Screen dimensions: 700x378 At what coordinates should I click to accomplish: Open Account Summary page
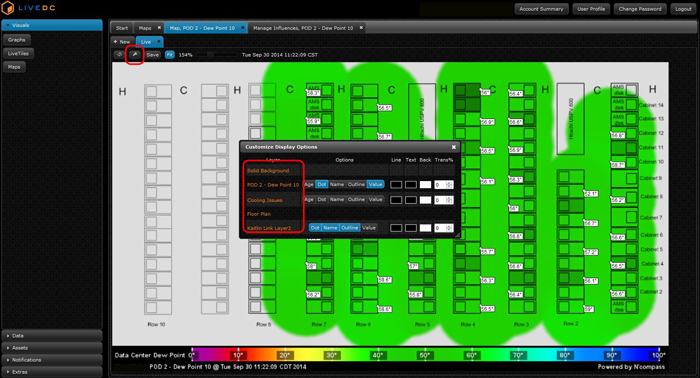coord(541,9)
